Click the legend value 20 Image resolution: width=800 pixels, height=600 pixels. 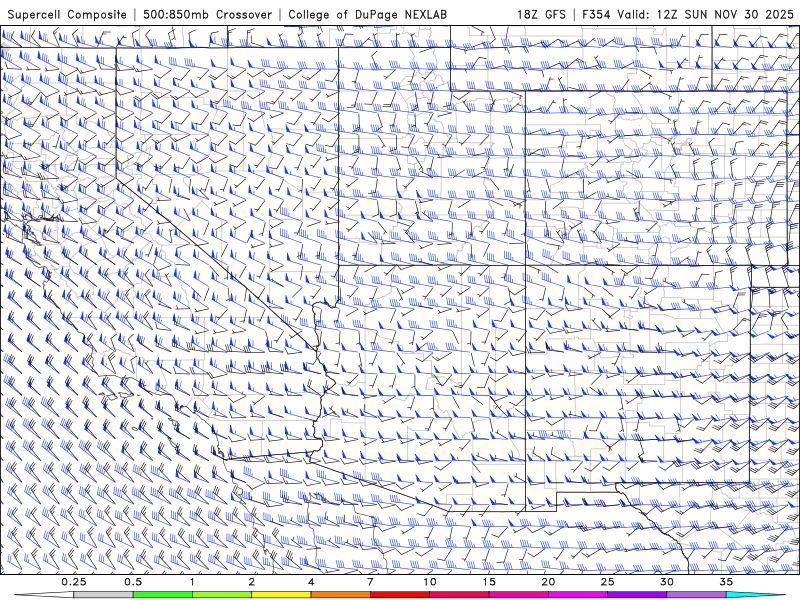[x=548, y=582]
